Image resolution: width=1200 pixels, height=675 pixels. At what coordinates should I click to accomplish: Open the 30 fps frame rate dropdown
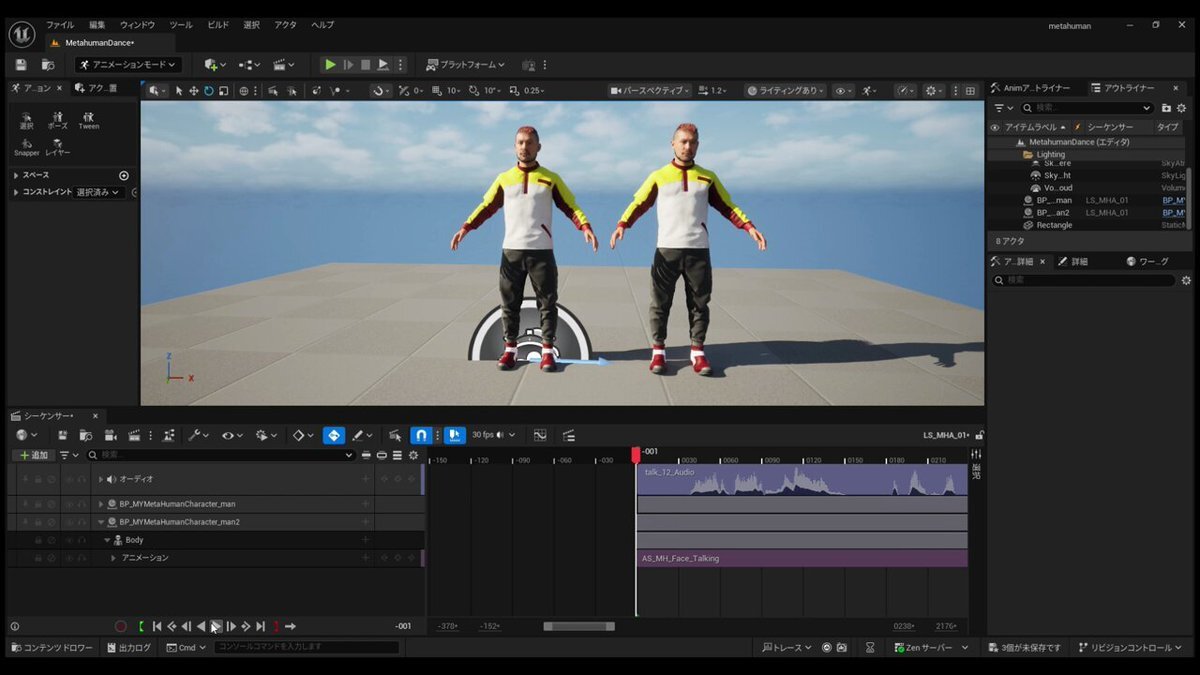tap(493, 435)
